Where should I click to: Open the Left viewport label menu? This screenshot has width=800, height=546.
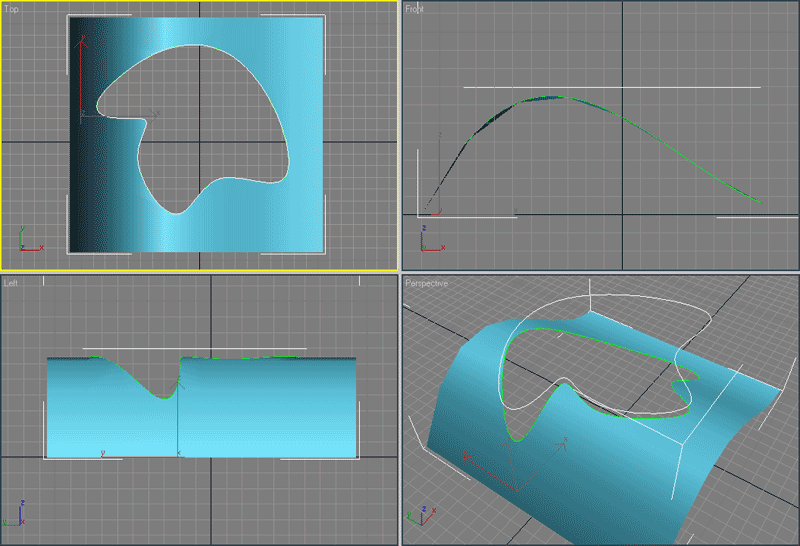click(11, 283)
